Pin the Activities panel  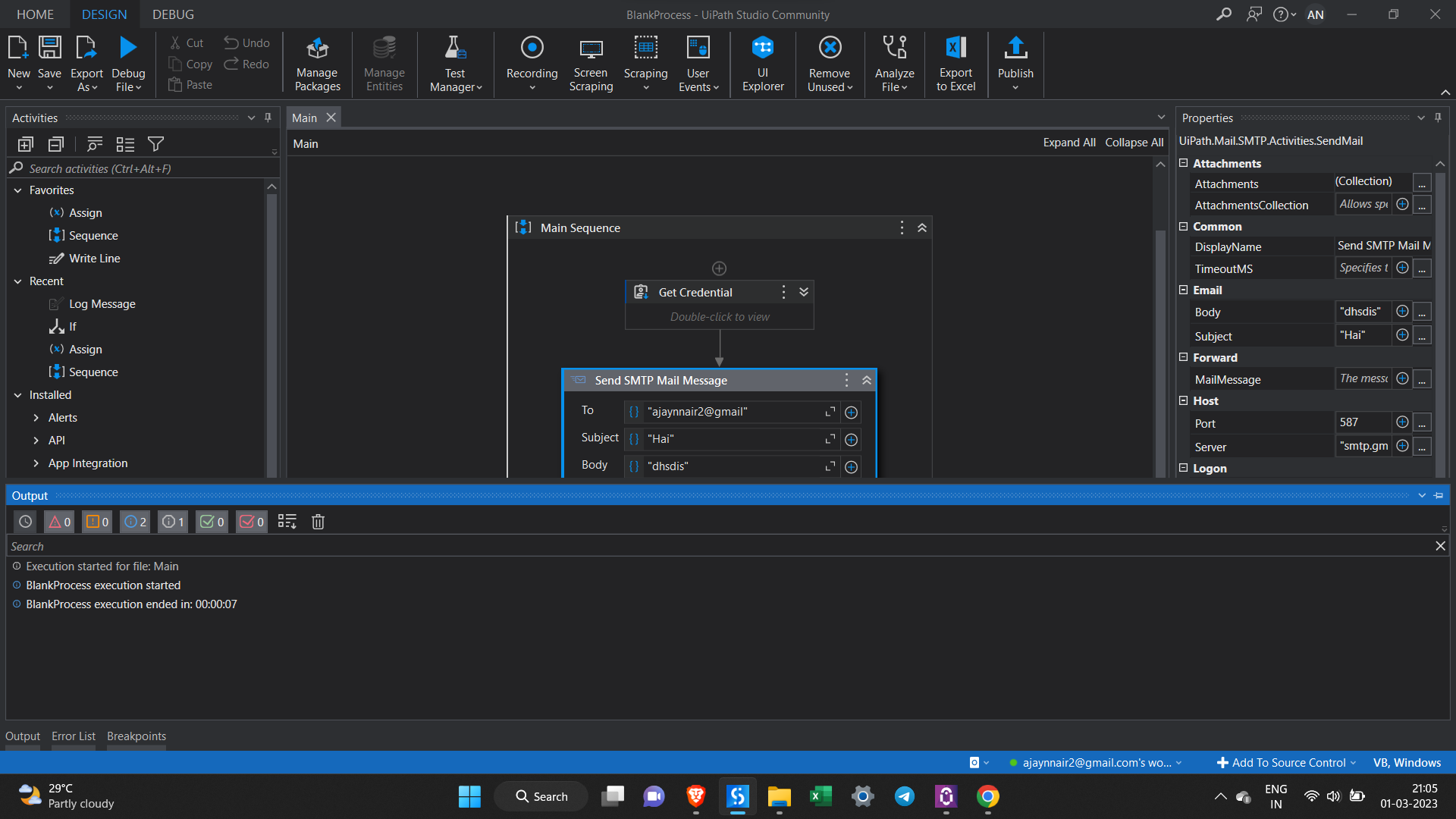(268, 118)
